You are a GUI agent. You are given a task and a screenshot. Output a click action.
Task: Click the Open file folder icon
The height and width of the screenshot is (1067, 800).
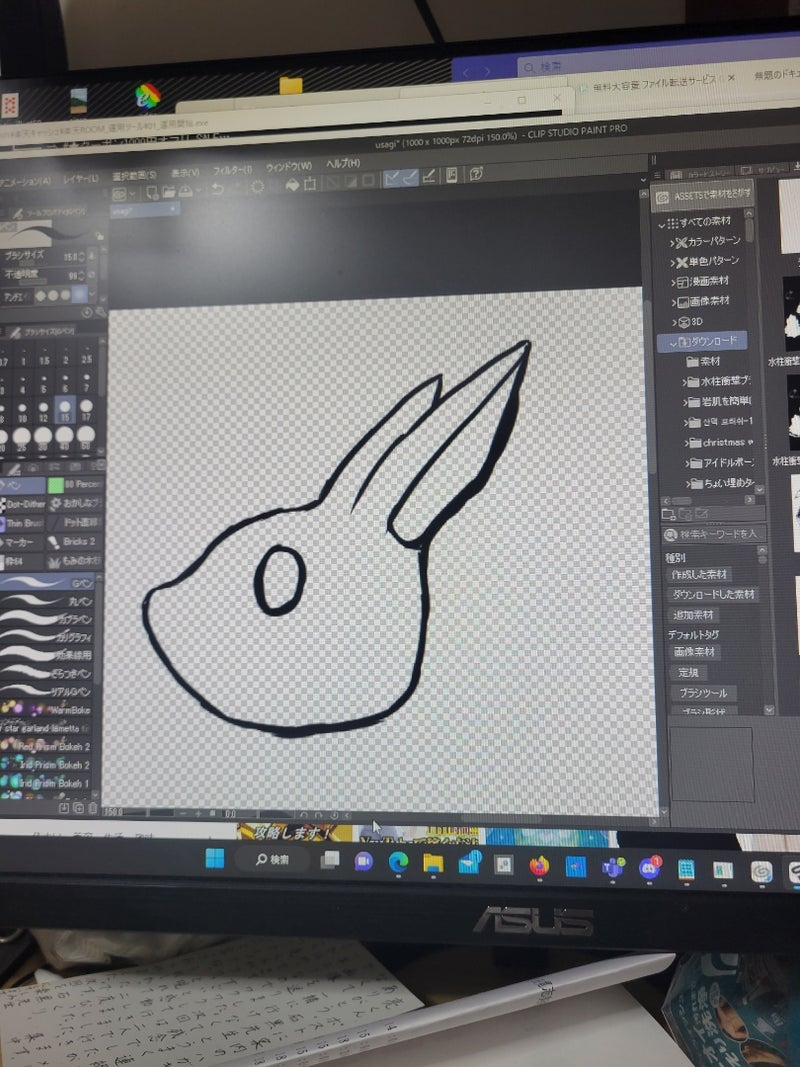[x=169, y=191]
